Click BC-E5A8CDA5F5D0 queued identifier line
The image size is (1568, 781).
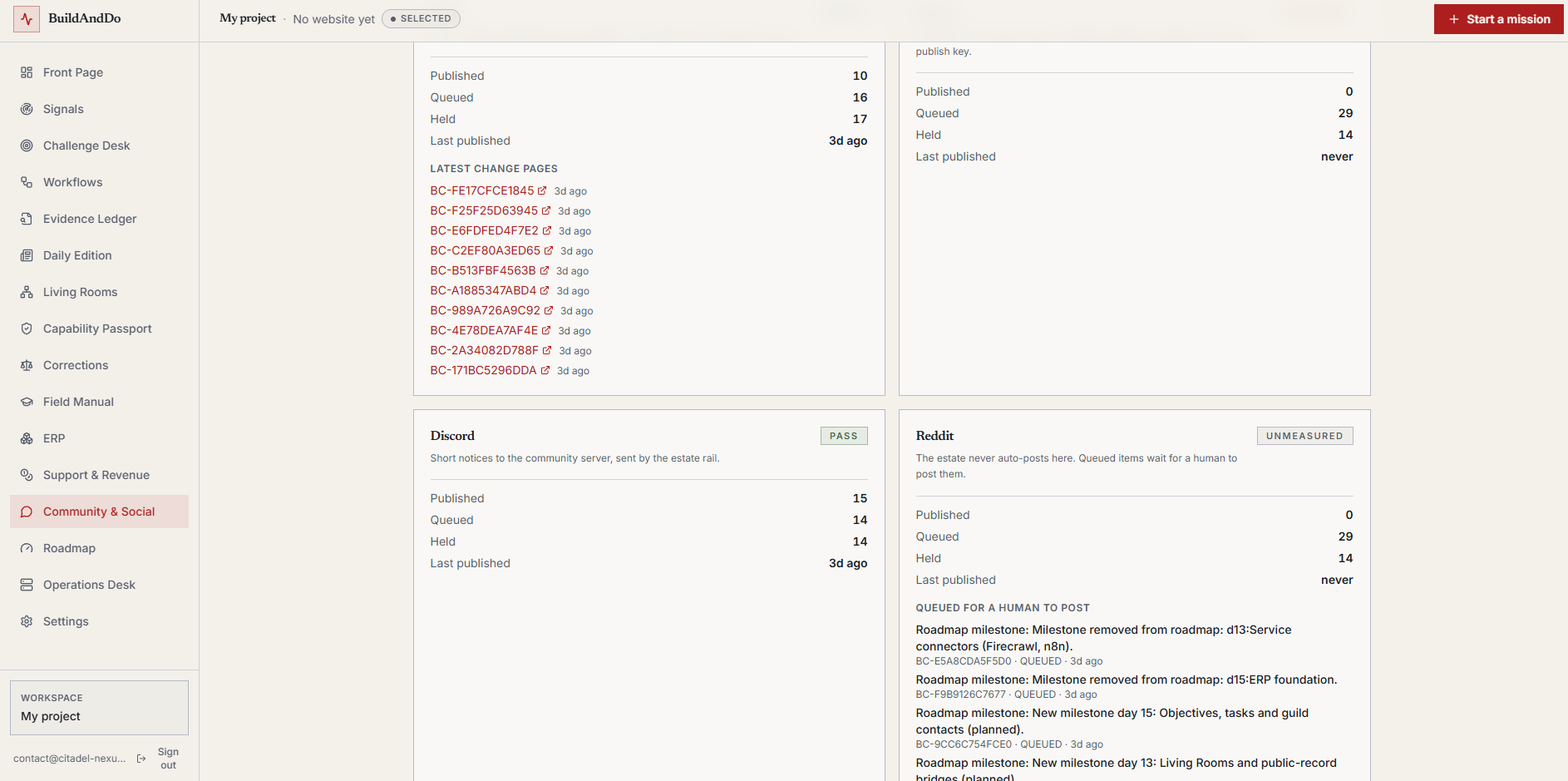point(1009,661)
